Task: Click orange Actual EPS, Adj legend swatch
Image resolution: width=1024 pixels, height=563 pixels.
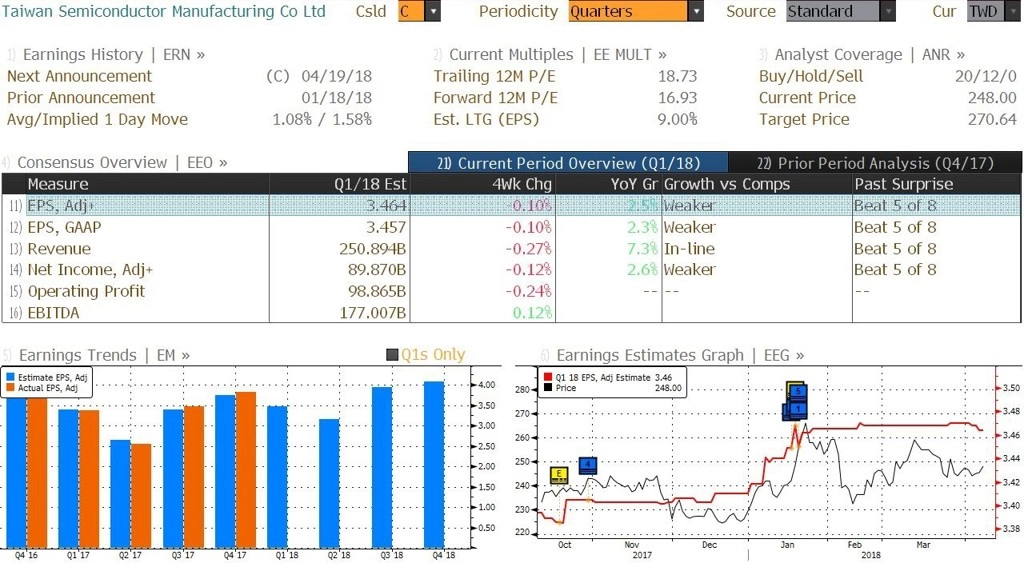Action: click(x=10, y=388)
